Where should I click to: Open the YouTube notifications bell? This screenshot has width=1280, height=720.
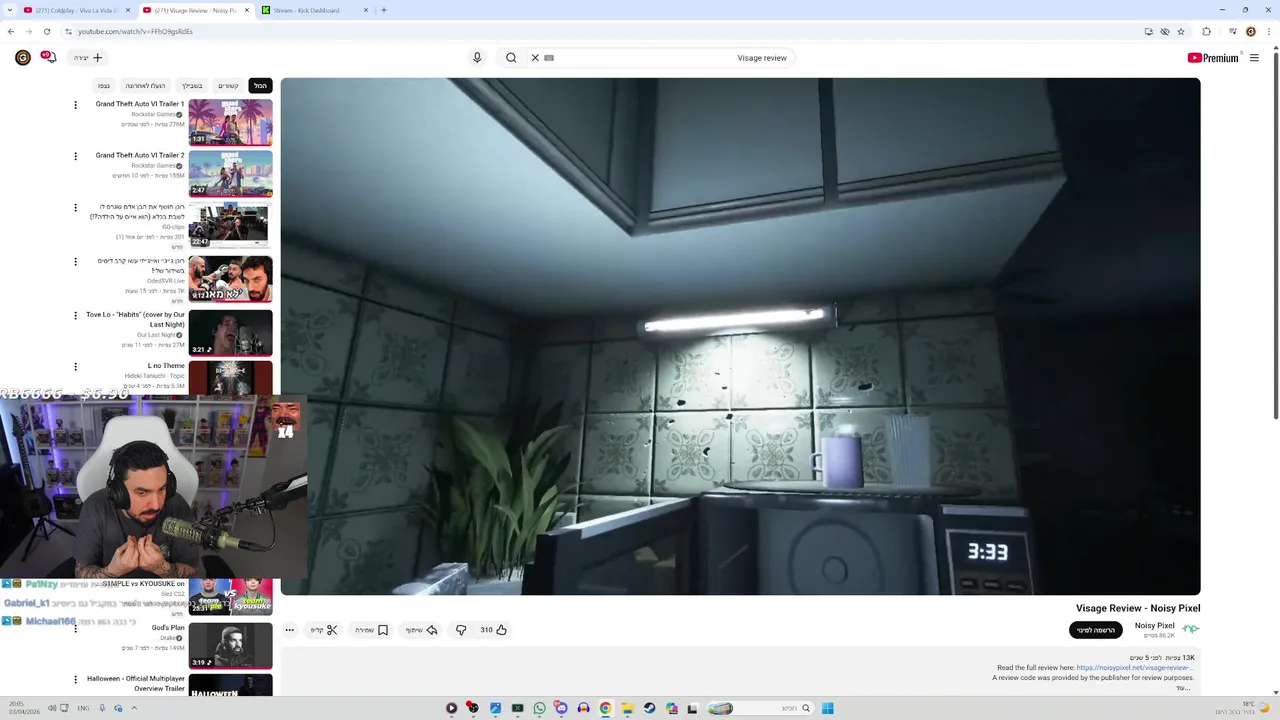[48, 58]
